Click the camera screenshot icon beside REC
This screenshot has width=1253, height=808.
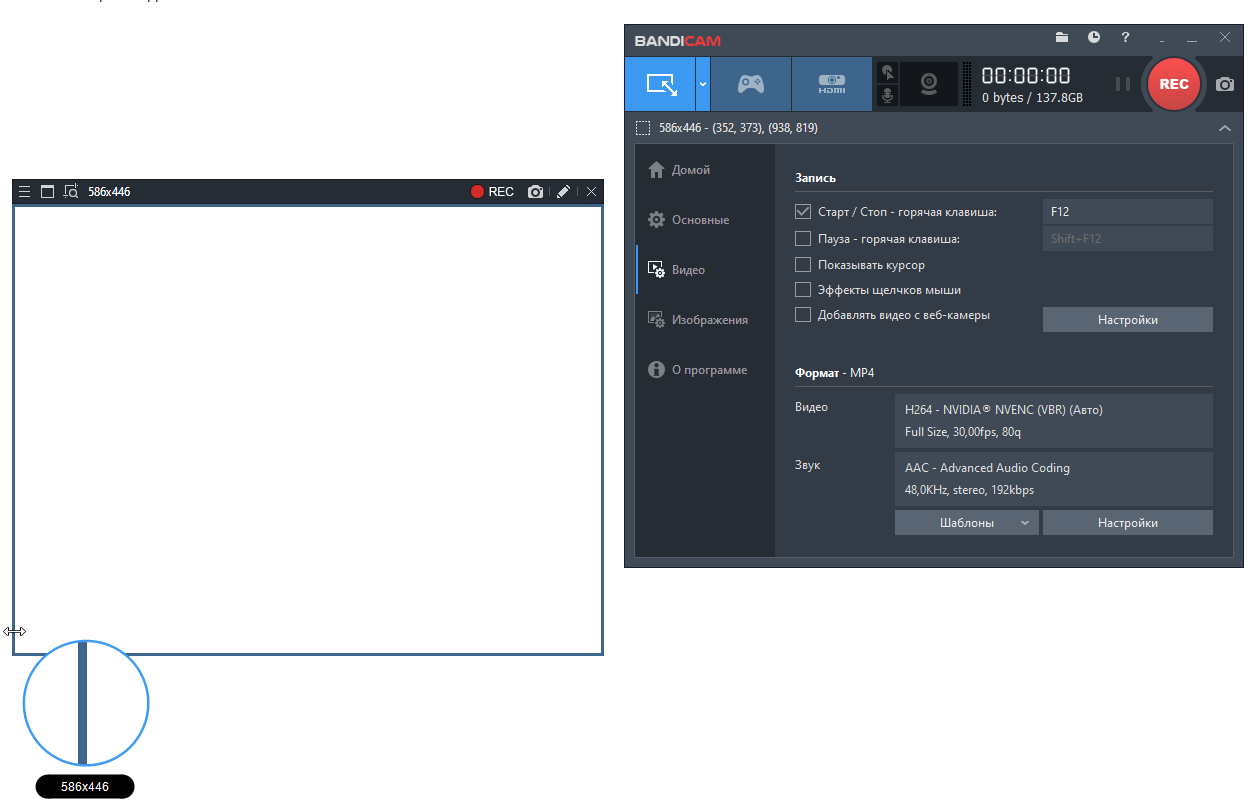click(1224, 85)
